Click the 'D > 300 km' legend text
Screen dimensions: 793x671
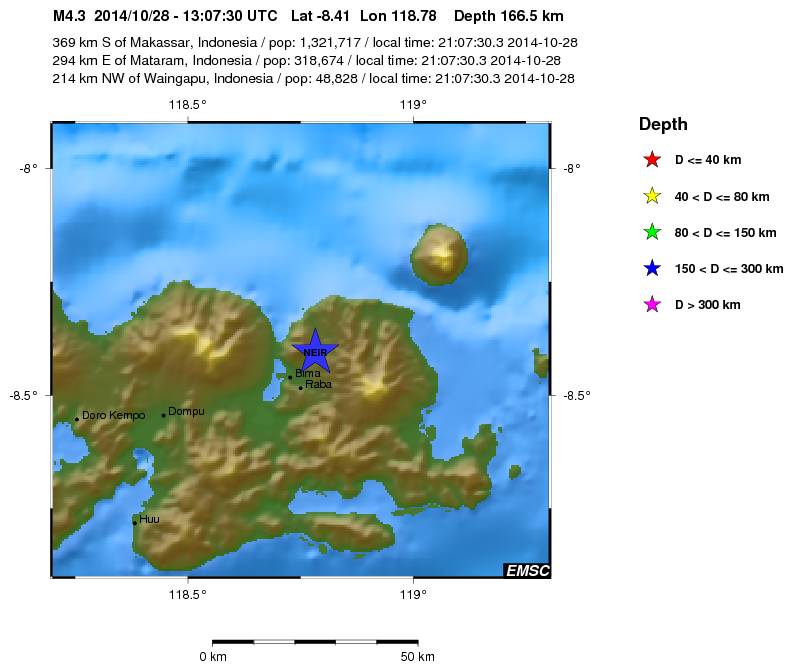[708, 305]
